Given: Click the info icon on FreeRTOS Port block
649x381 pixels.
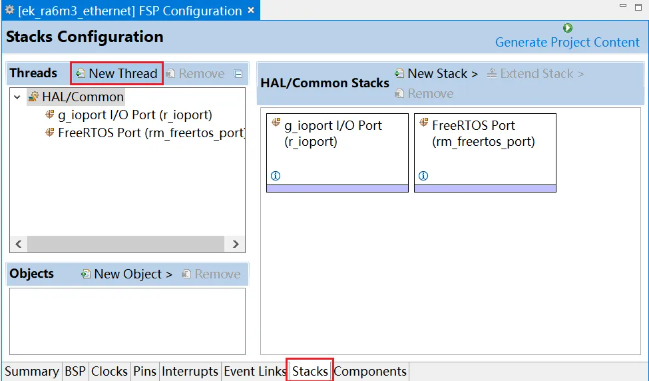Looking at the screenshot, I should (423, 176).
